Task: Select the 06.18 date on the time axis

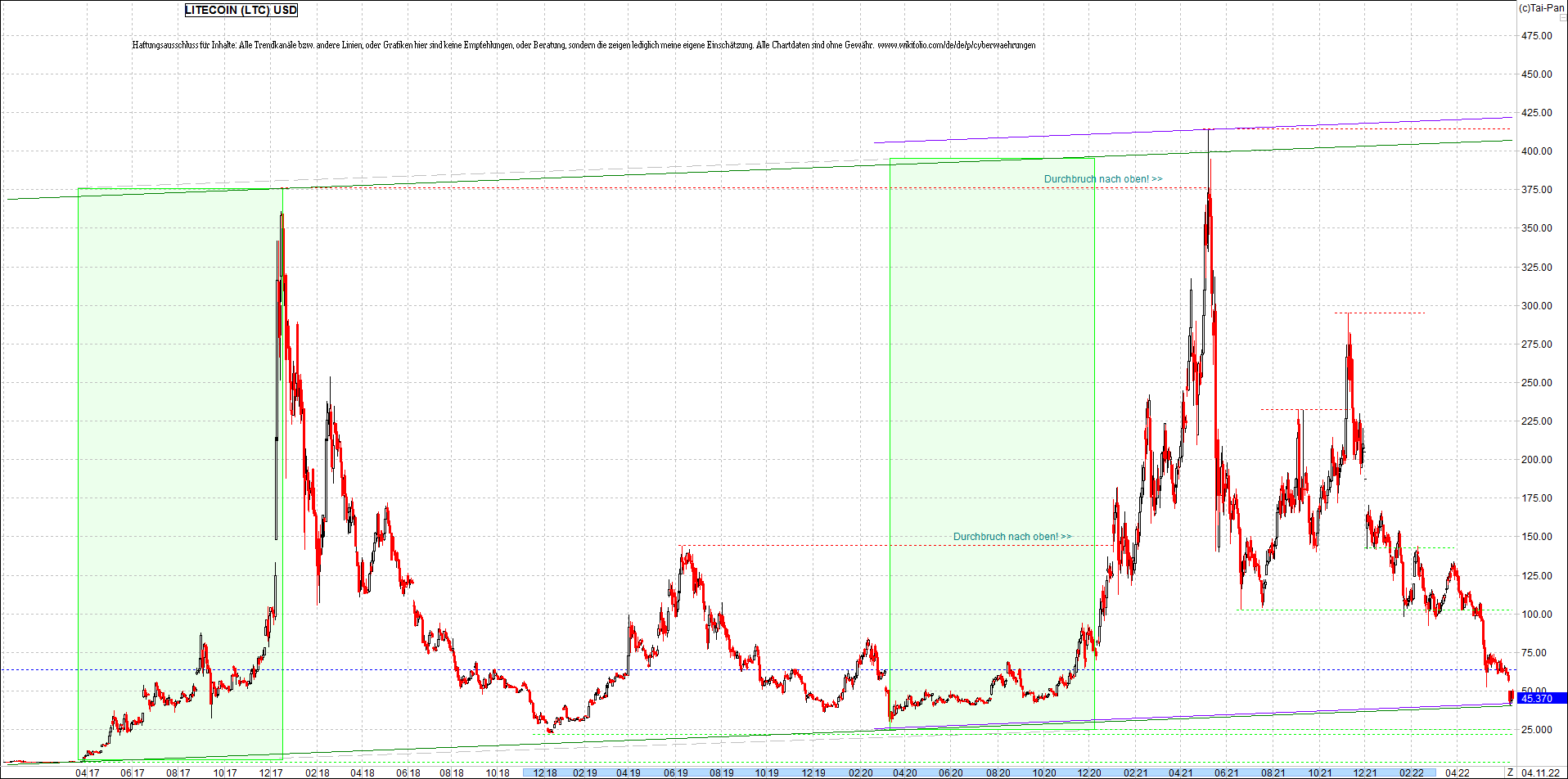Action: [x=408, y=772]
